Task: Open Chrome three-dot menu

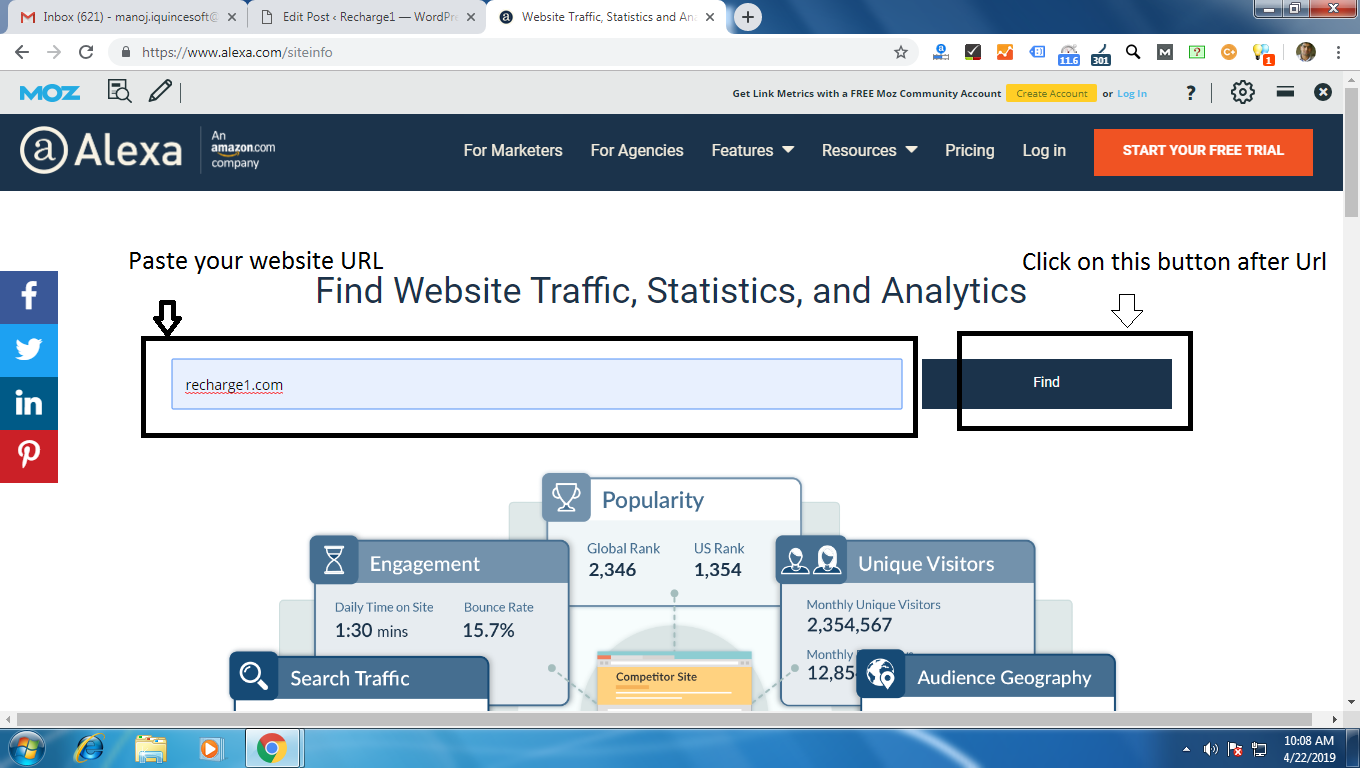Action: (1337, 52)
